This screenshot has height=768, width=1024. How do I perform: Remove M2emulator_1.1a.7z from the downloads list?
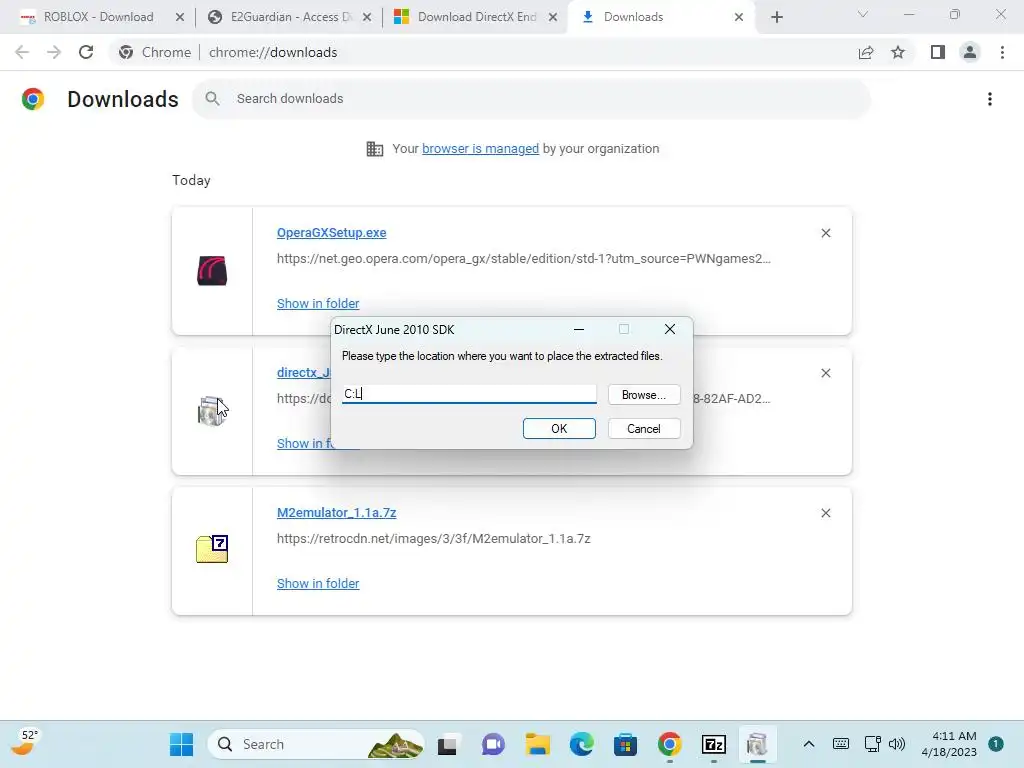(x=825, y=513)
